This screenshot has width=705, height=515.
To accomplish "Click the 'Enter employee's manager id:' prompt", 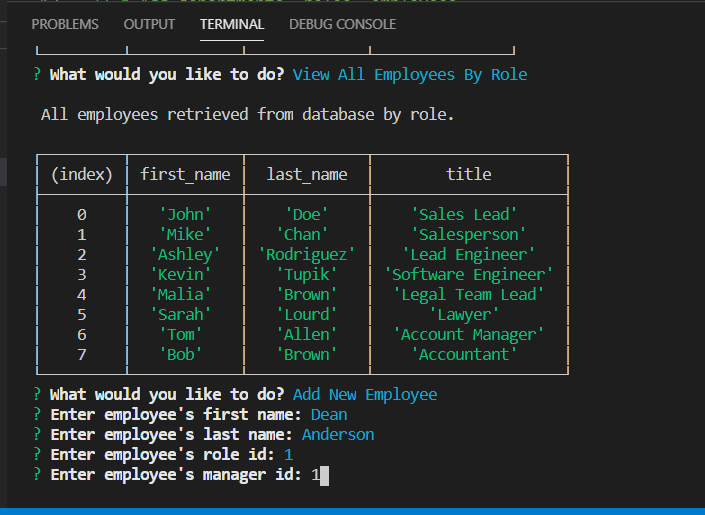I will [176, 475].
